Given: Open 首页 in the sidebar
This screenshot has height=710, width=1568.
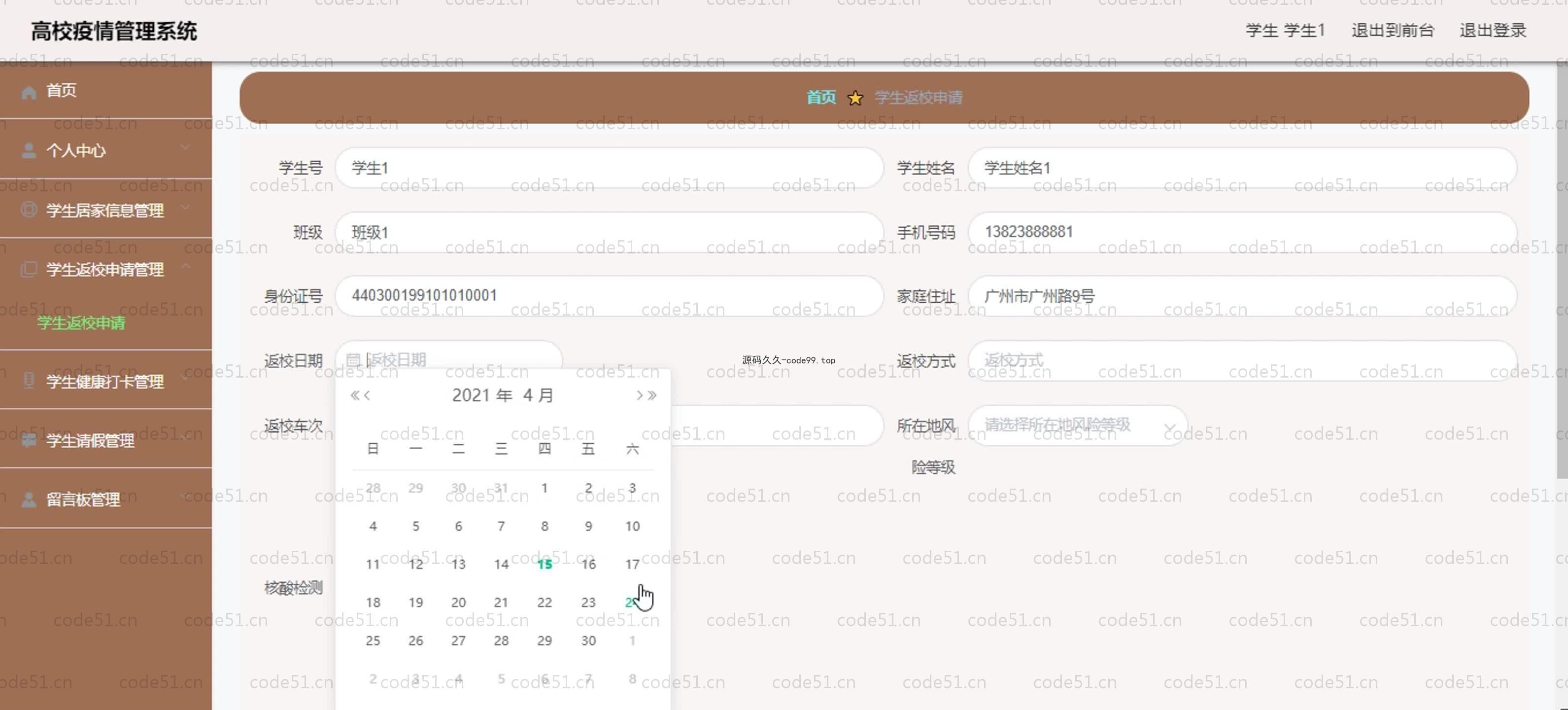Looking at the screenshot, I should [106, 91].
